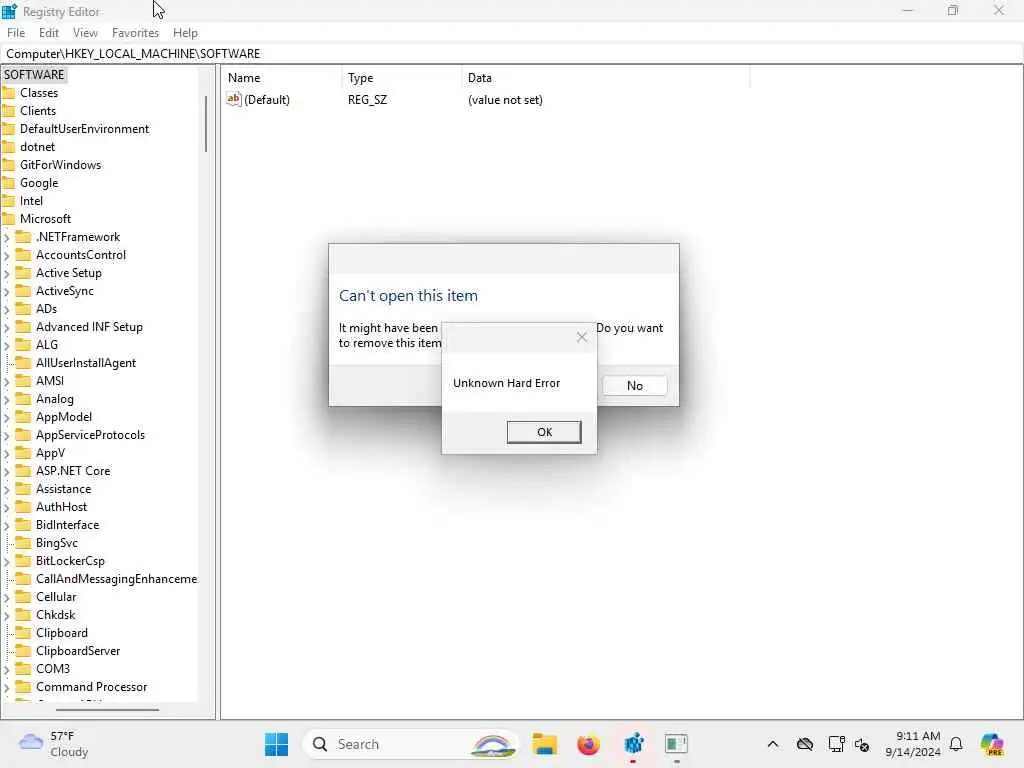Select the Microsoft registry key

point(45,219)
